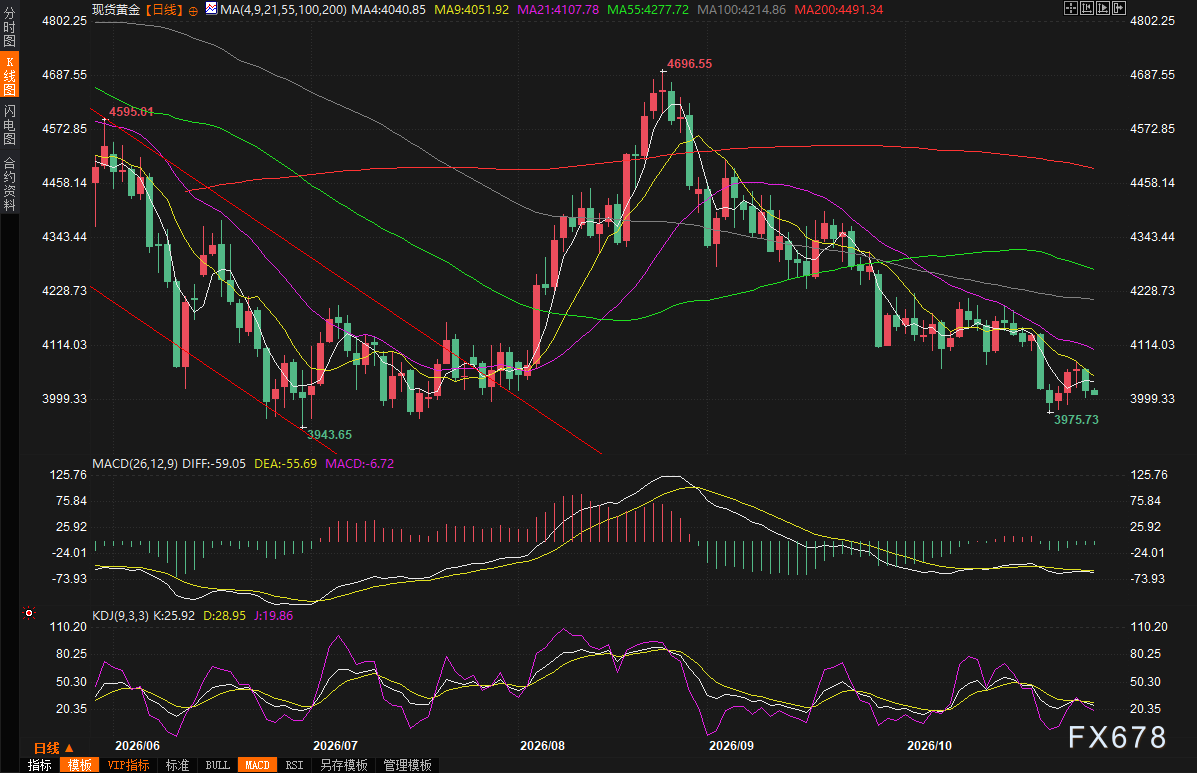Click the 2026/10 date axis label

point(930,746)
